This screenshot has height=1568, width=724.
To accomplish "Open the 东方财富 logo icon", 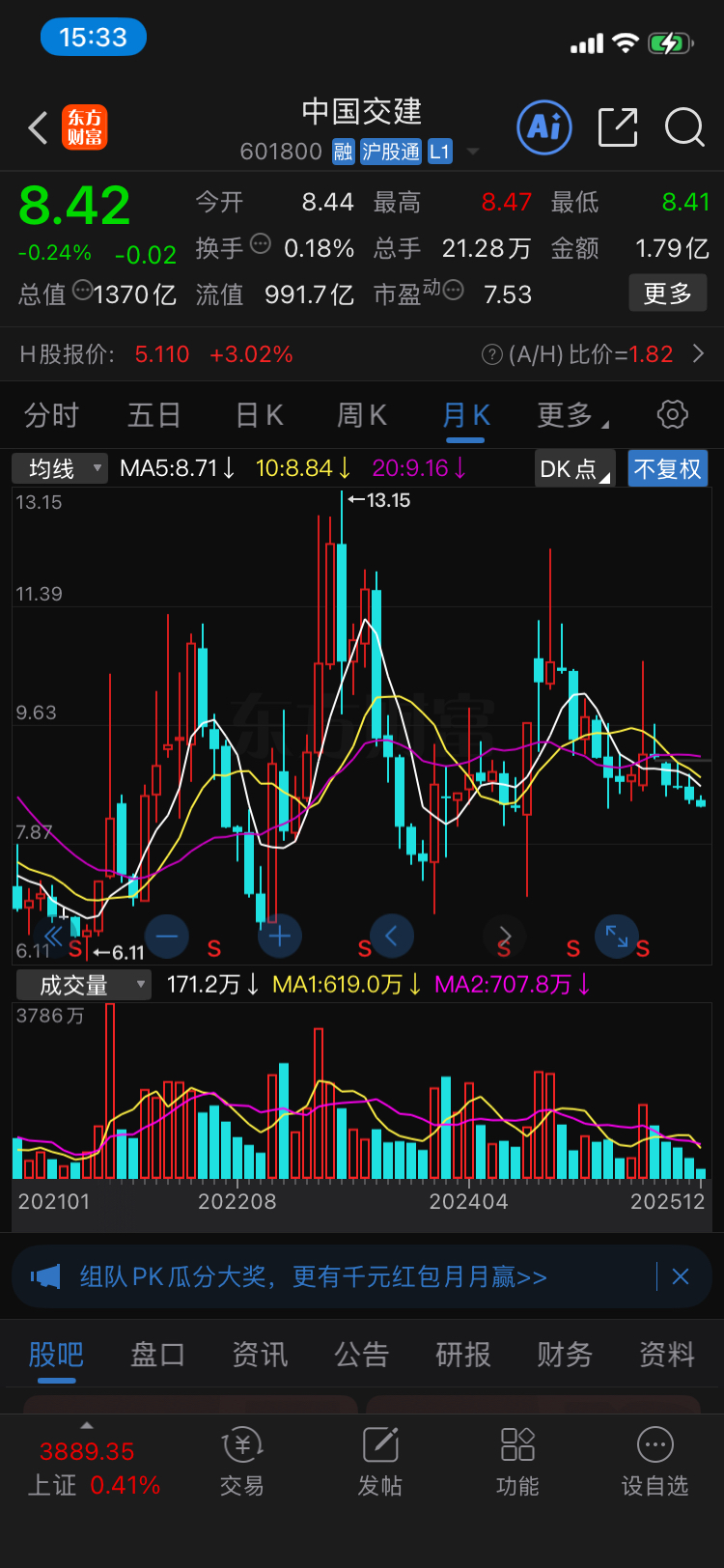I will click(85, 127).
